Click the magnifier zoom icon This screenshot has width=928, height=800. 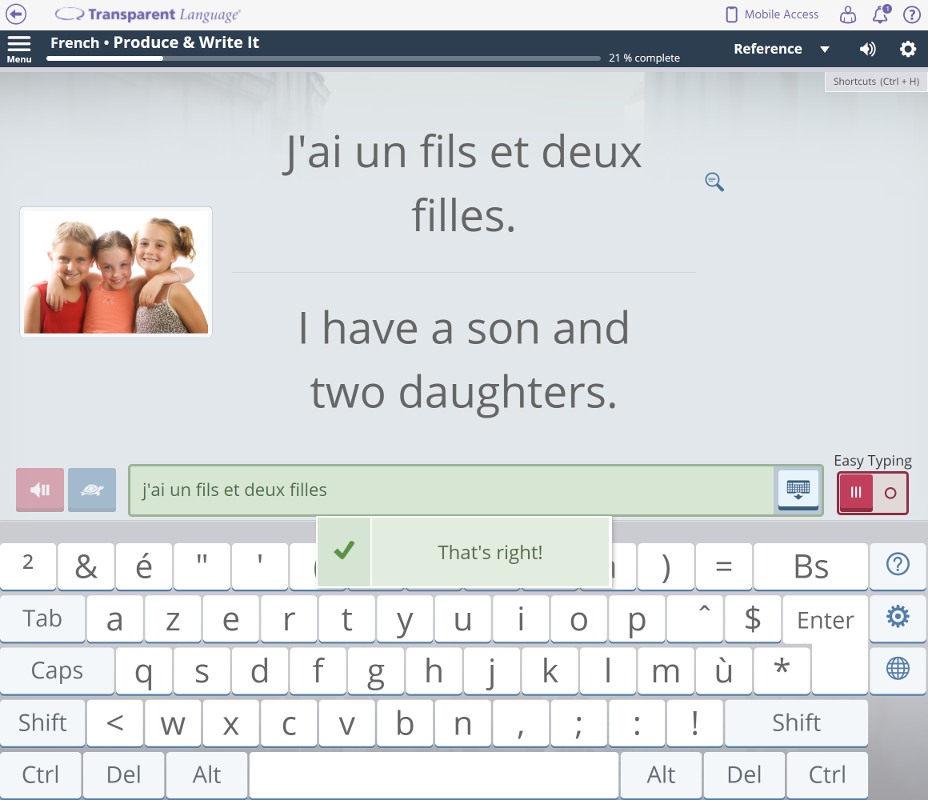point(714,181)
